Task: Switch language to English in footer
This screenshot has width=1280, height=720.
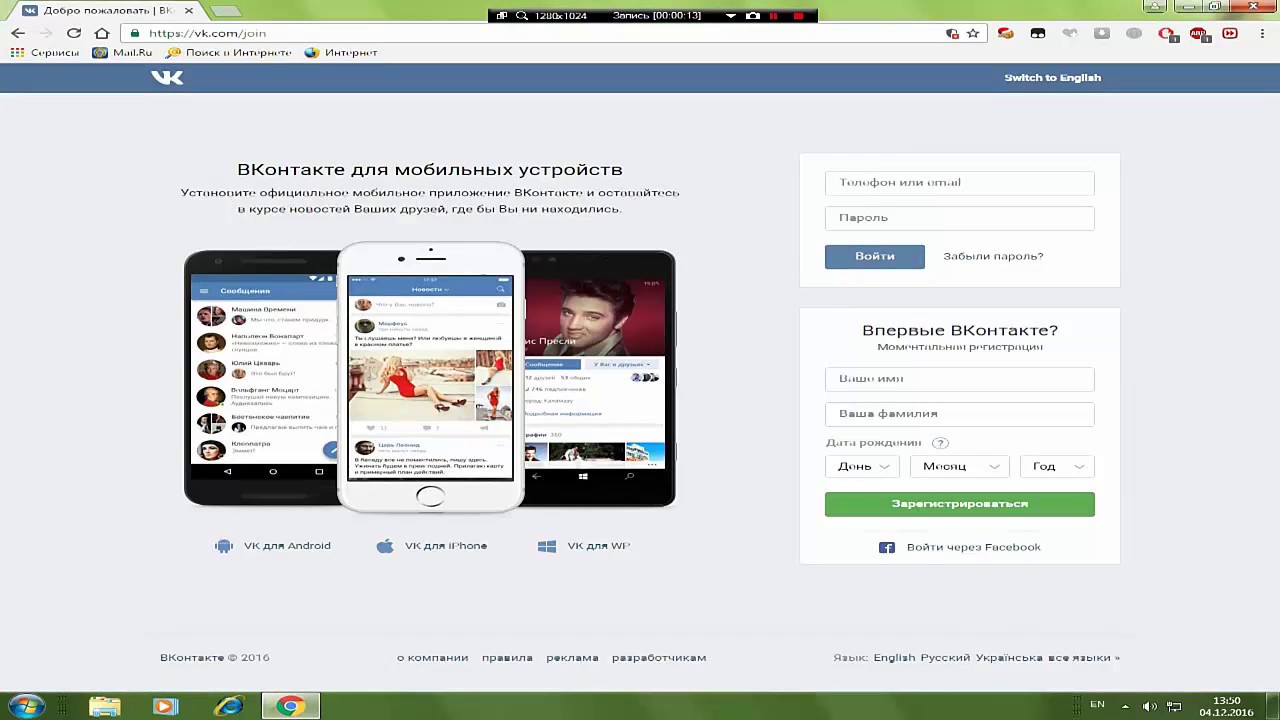Action: click(x=894, y=657)
